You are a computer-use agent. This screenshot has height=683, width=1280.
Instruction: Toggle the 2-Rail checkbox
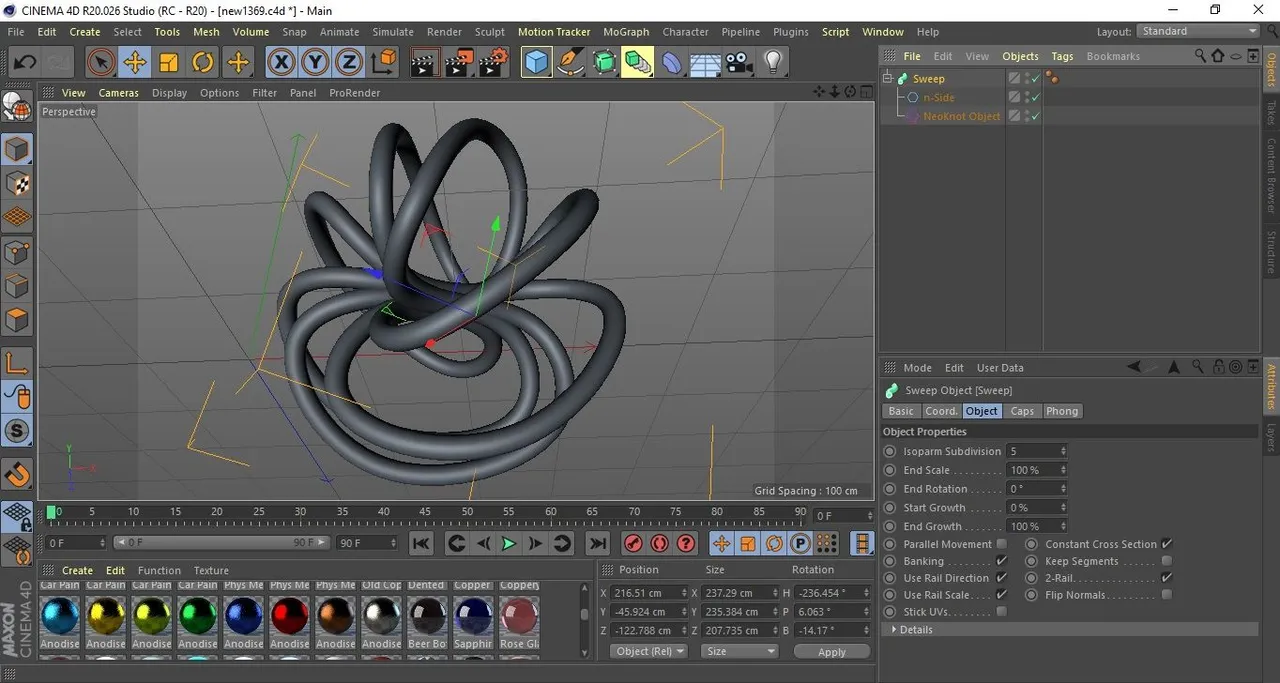[x=1166, y=578]
